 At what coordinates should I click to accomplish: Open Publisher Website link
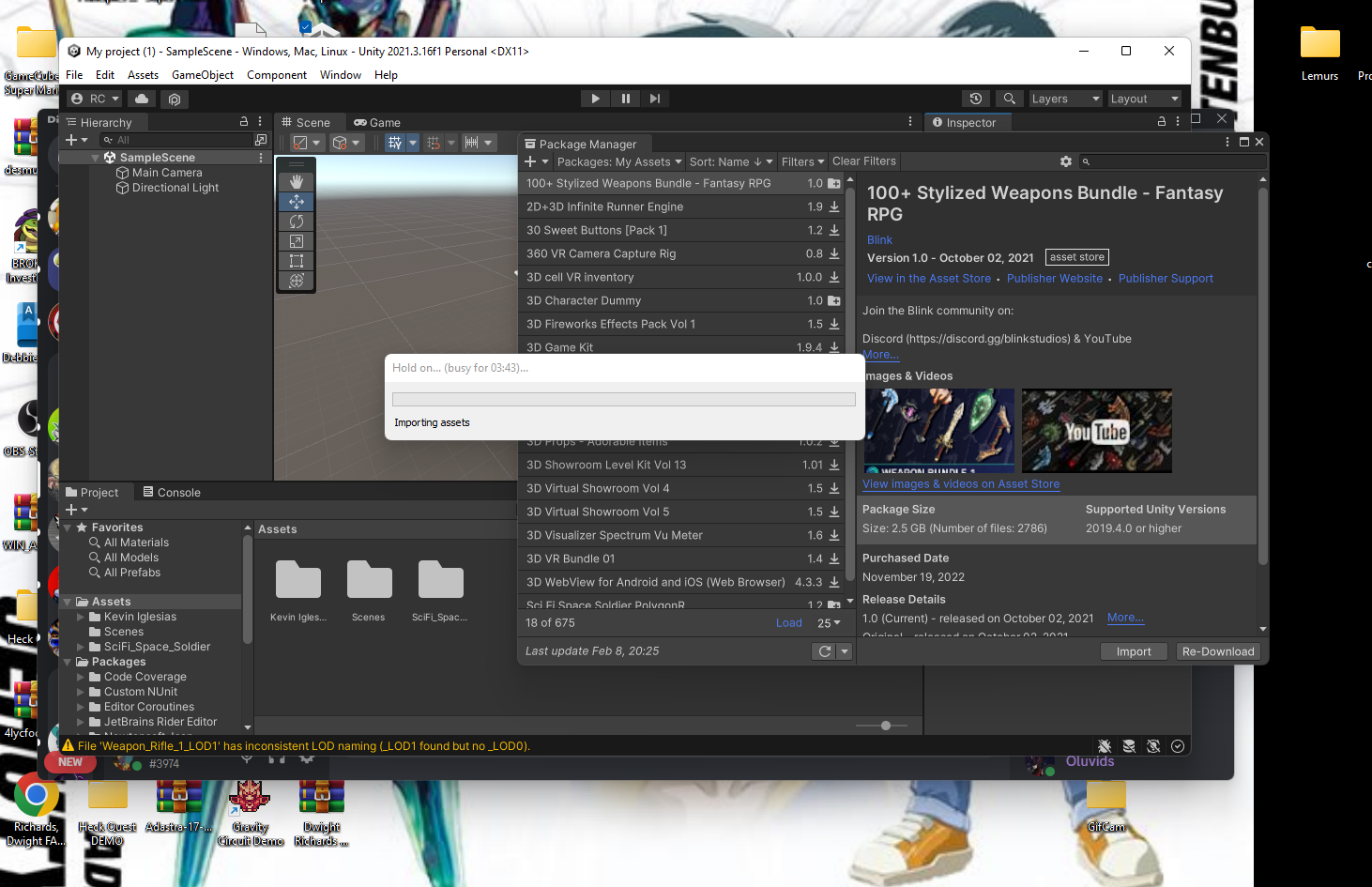pyautogui.click(x=1055, y=278)
